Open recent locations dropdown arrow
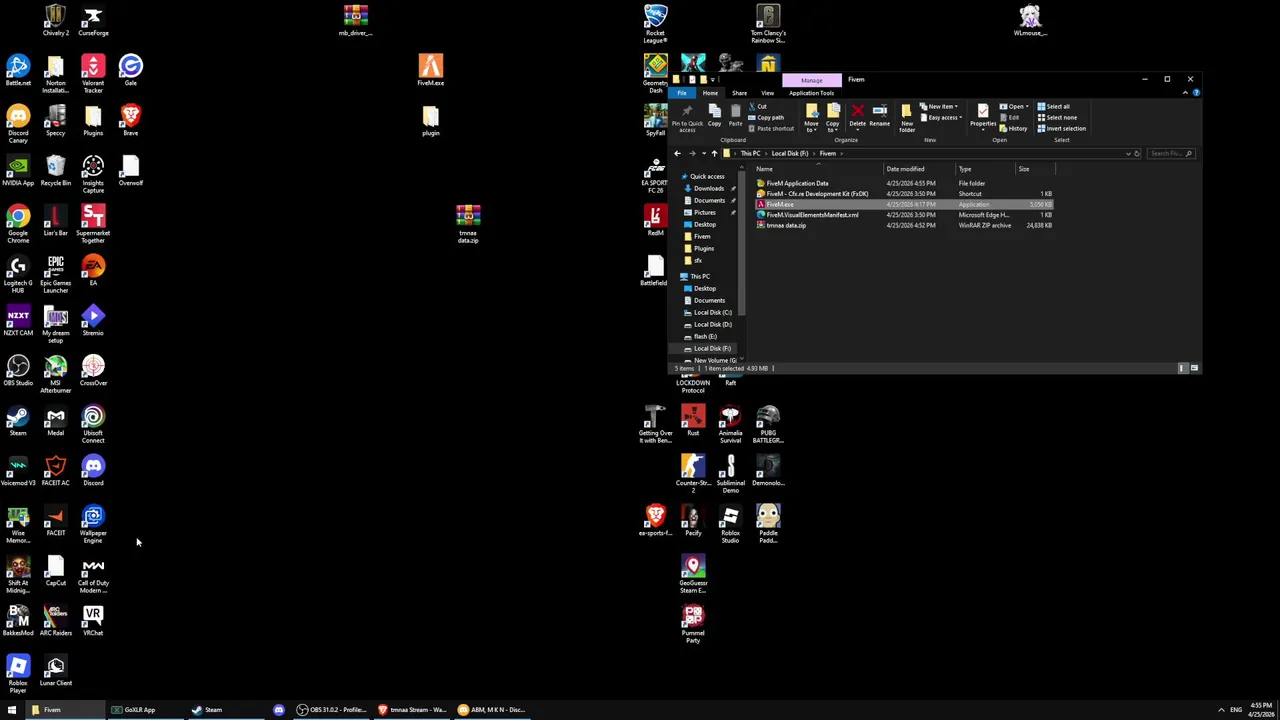 pyautogui.click(x=704, y=153)
